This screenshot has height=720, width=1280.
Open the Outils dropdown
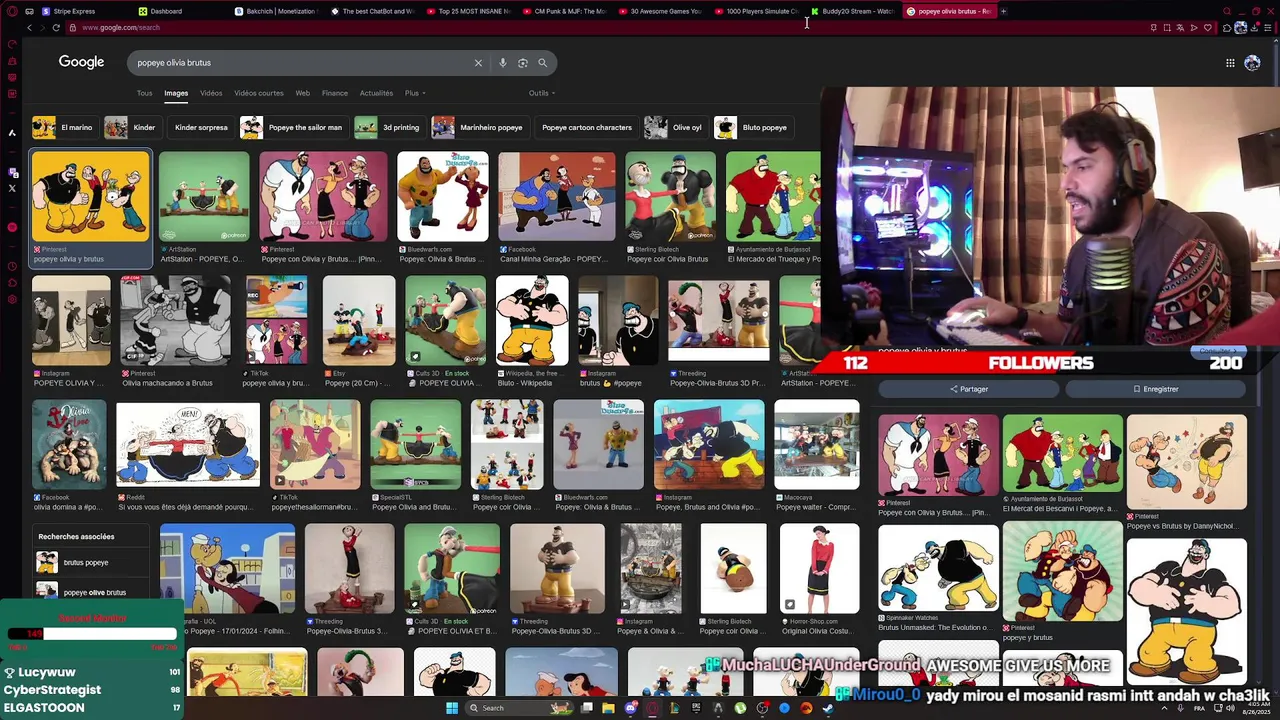542,93
